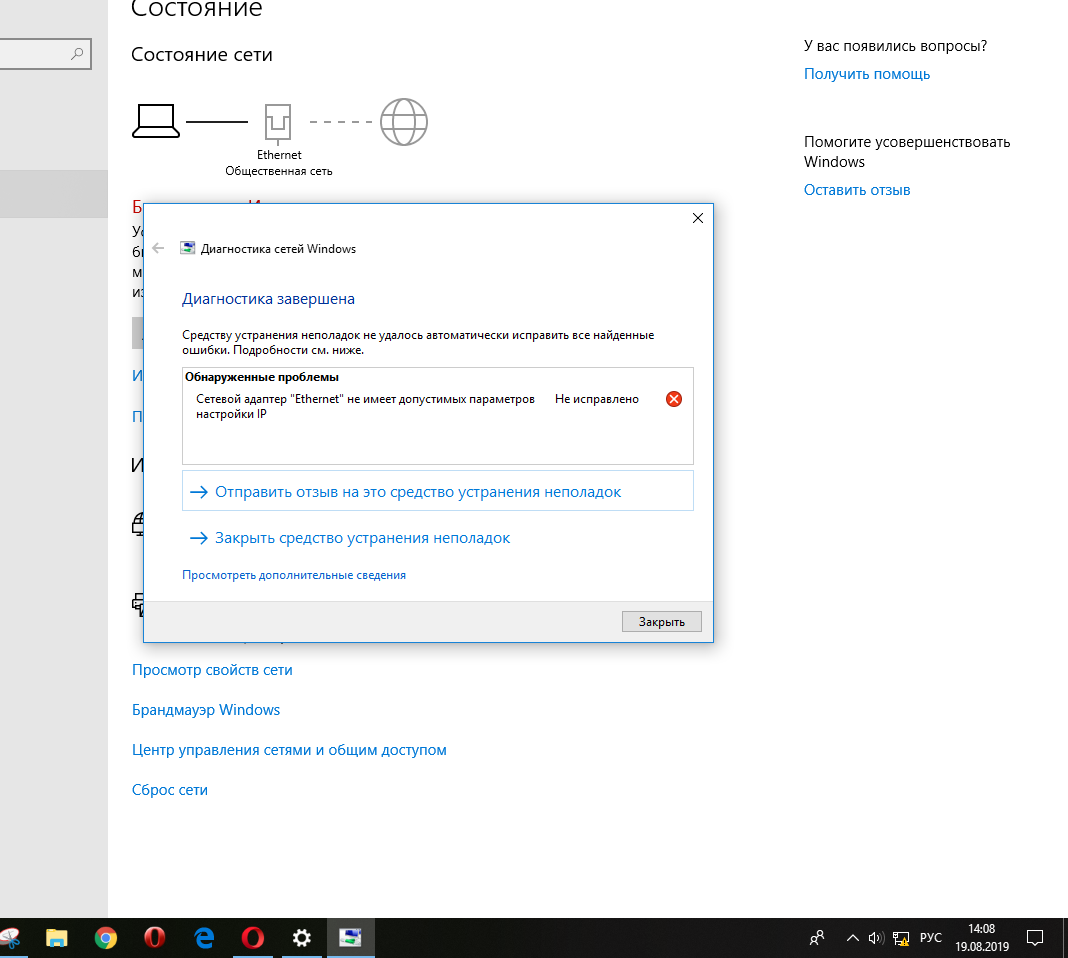Screen dimensions: 1068x958
Task: Open File Explorer from the taskbar
Action: [x=57, y=938]
